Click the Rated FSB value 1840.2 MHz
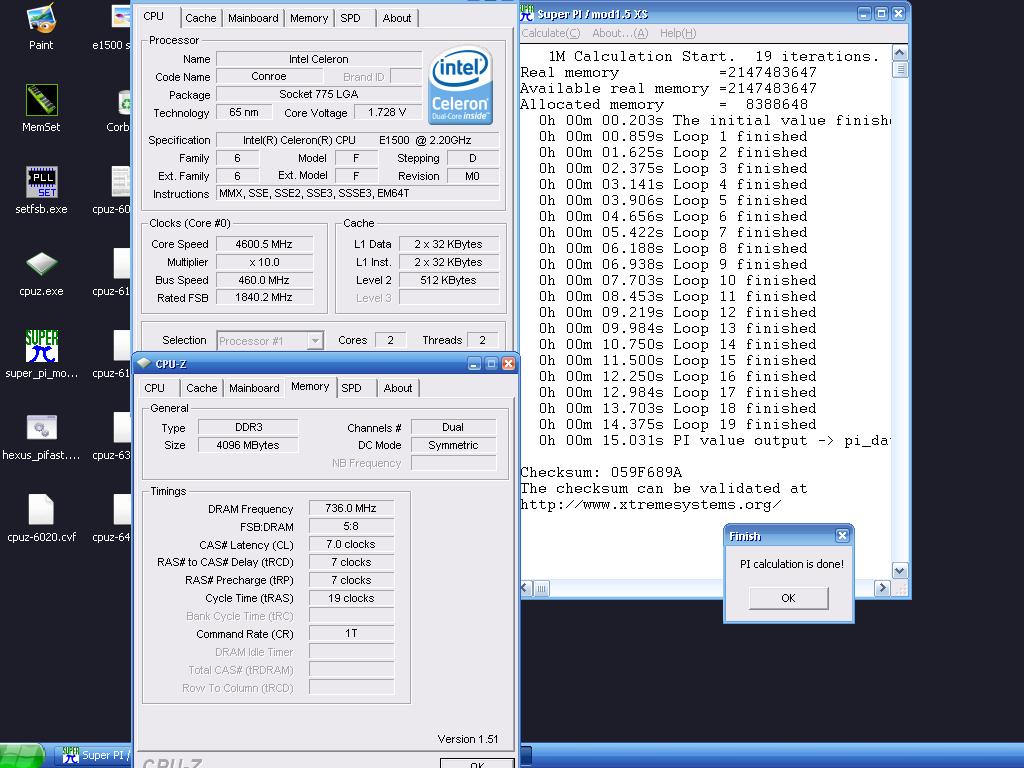1024x768 pixels. tap(264, 297)
